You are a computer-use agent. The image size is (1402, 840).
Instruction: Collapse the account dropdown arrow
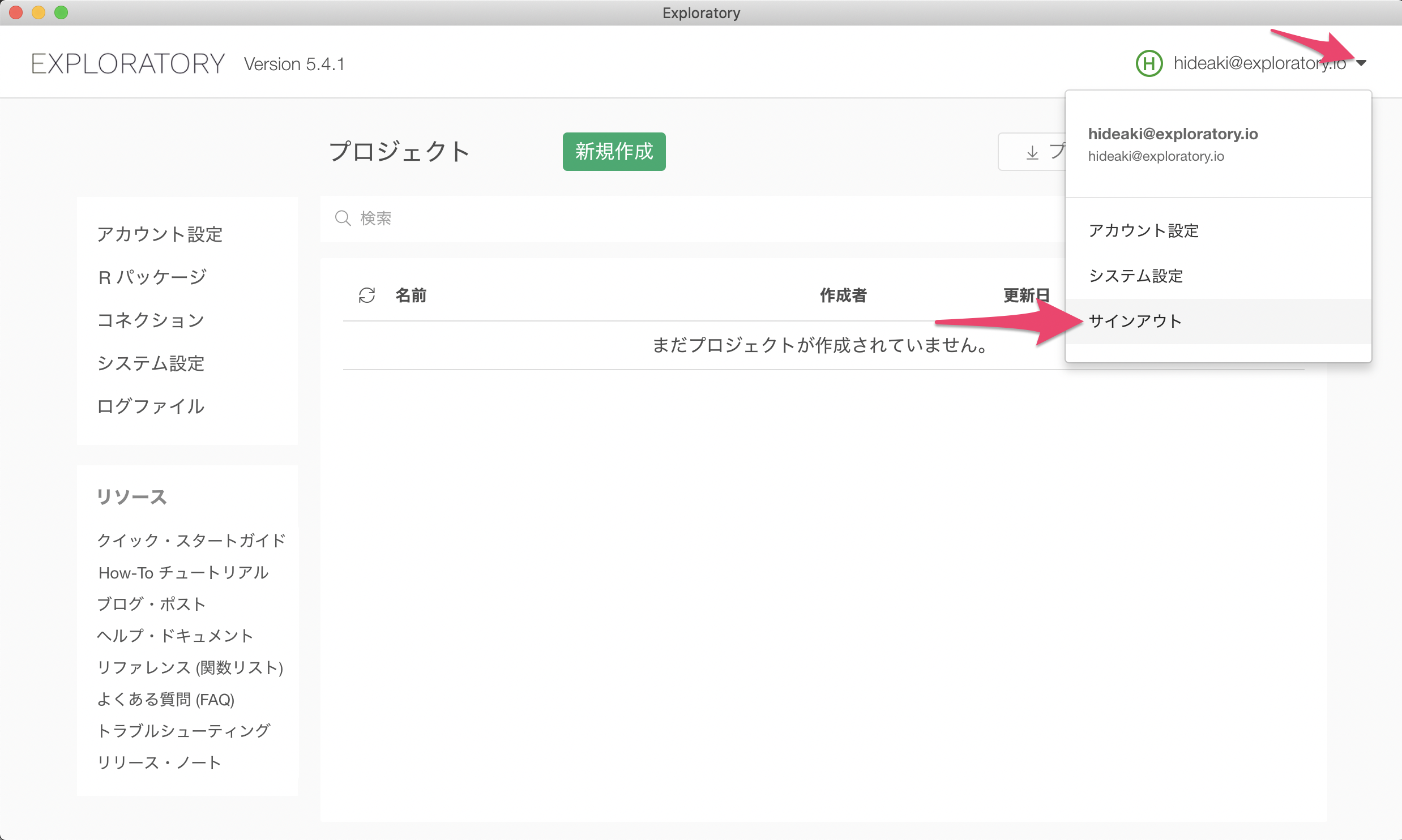point(1362,63)
